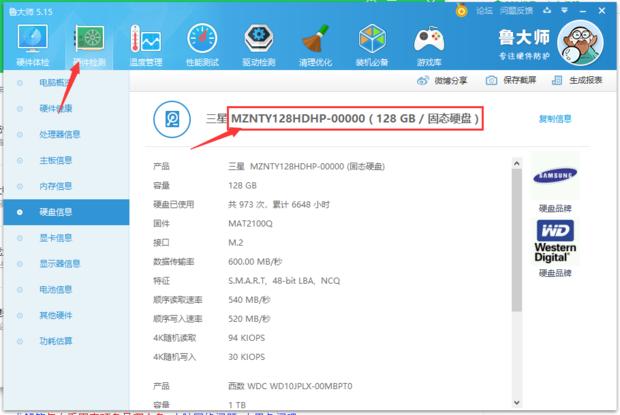
Task: Click the disk details scrollbar thumb
Action: (x=516, y=240)
